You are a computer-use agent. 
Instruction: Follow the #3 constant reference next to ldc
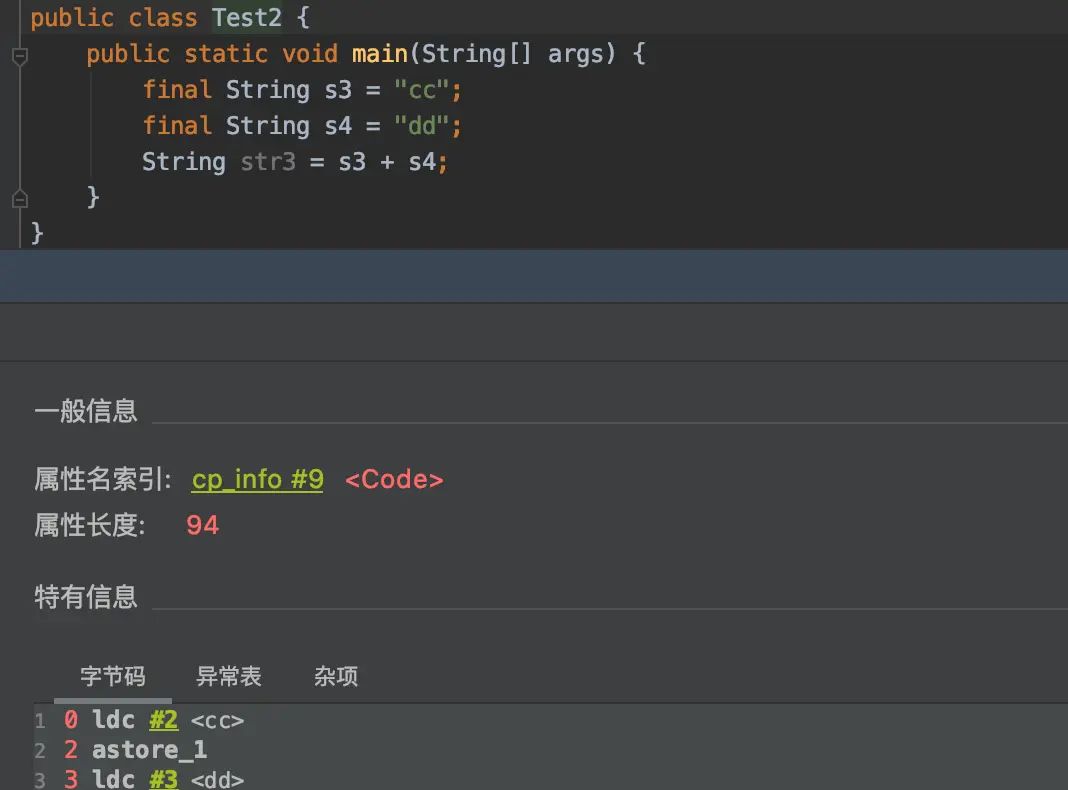click(x=164, y=778)
